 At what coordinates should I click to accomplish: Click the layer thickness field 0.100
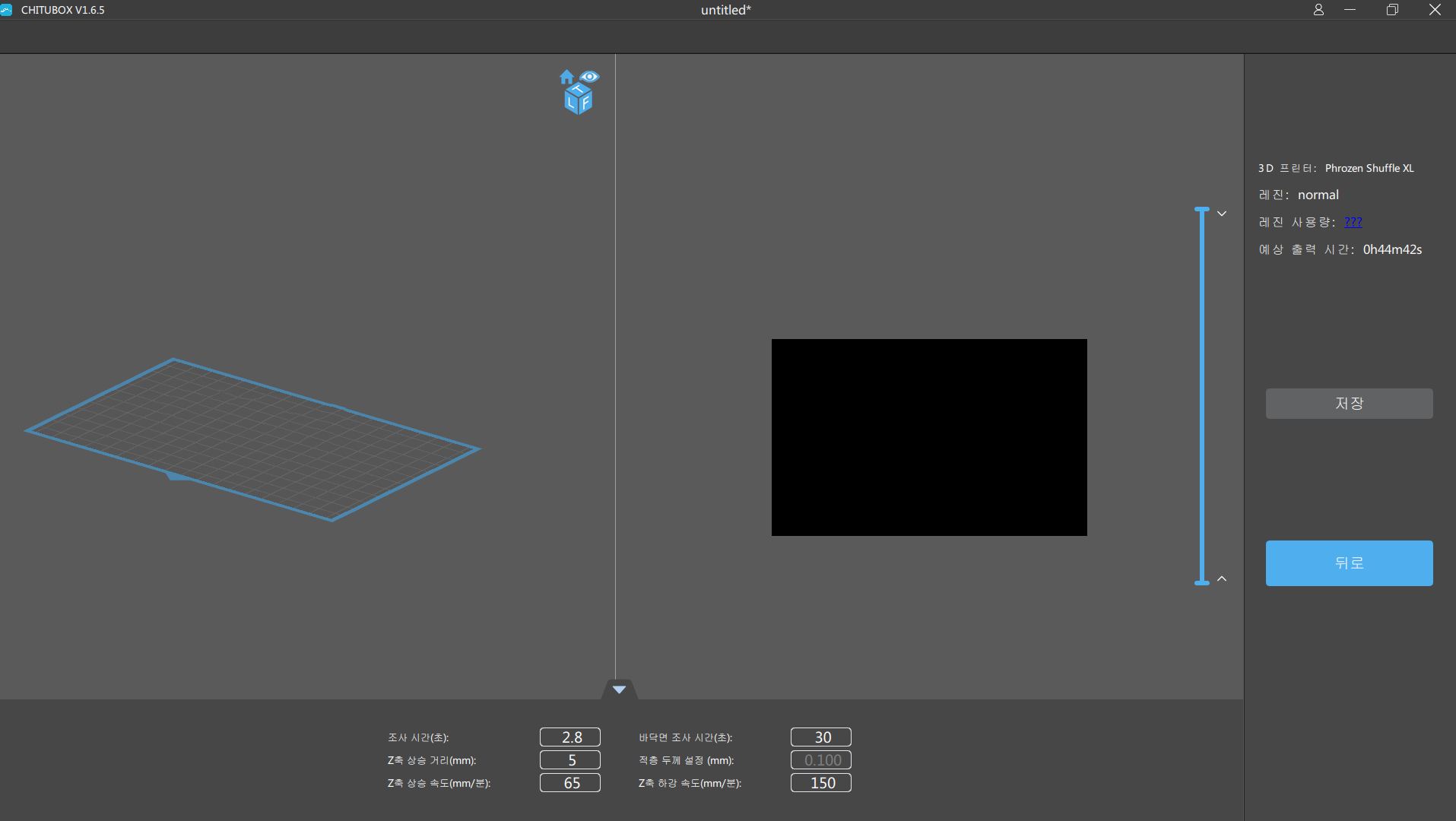[821, 760]
